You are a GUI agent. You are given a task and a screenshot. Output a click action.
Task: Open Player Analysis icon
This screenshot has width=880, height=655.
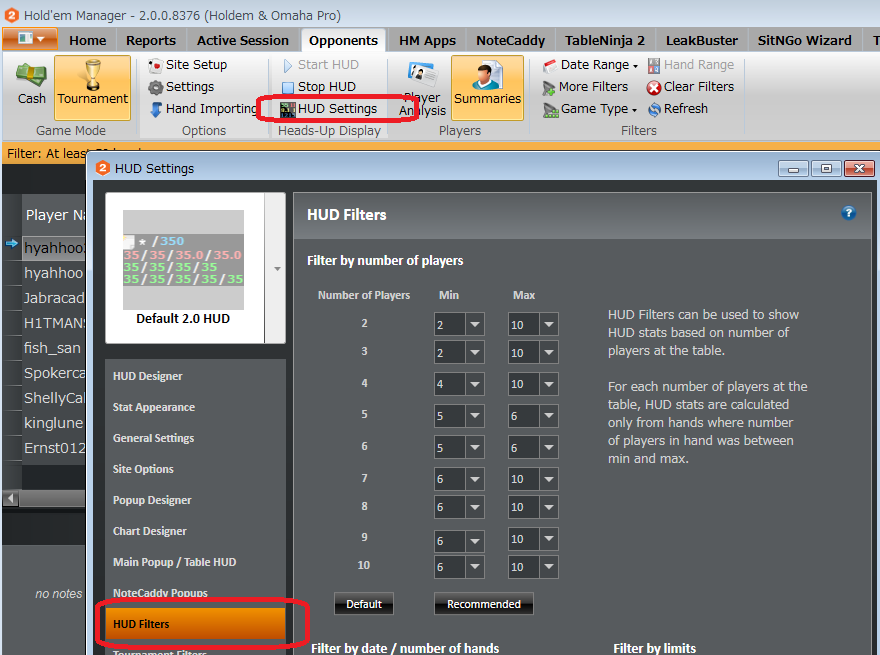tap(423, 88)
